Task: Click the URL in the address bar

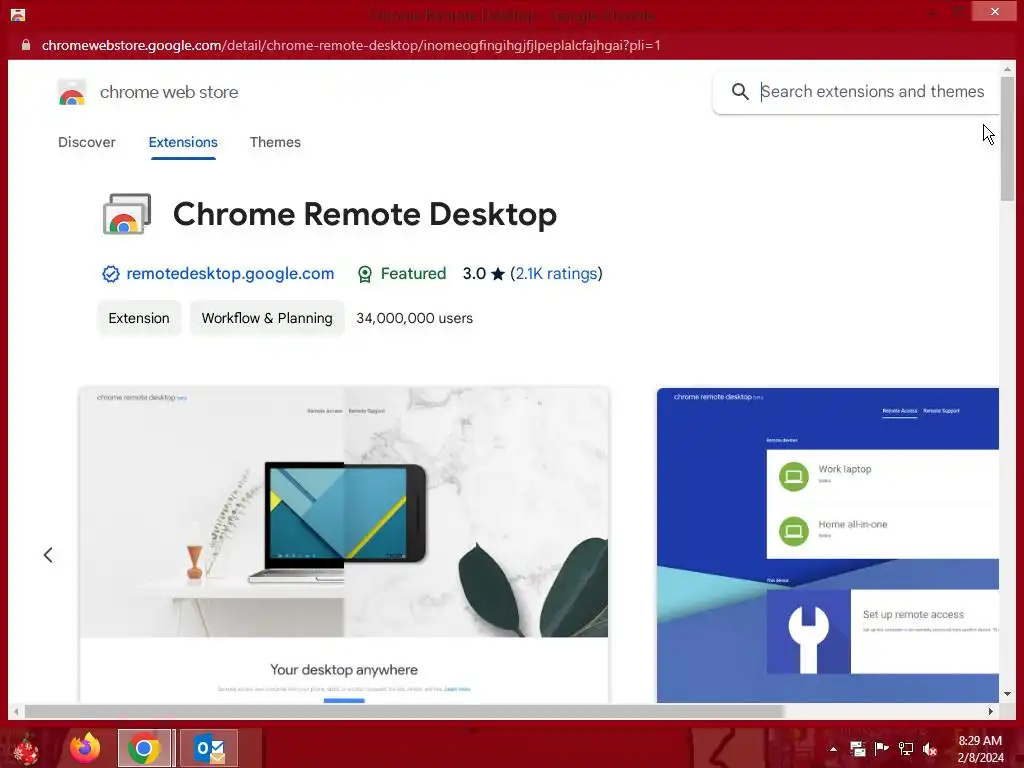Action: pyautogui.click(x=351, y=45)
